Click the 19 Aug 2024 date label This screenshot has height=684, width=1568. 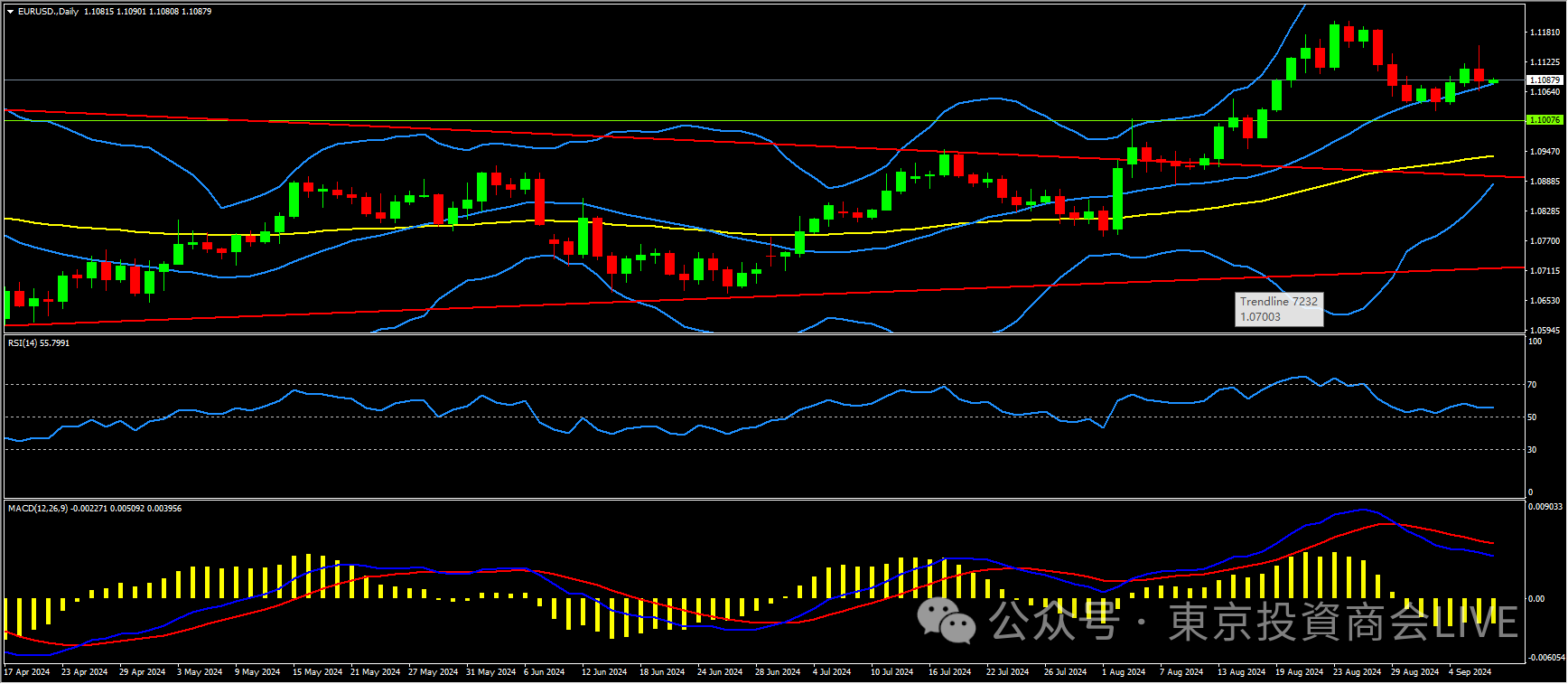(x=1299, y=672)
